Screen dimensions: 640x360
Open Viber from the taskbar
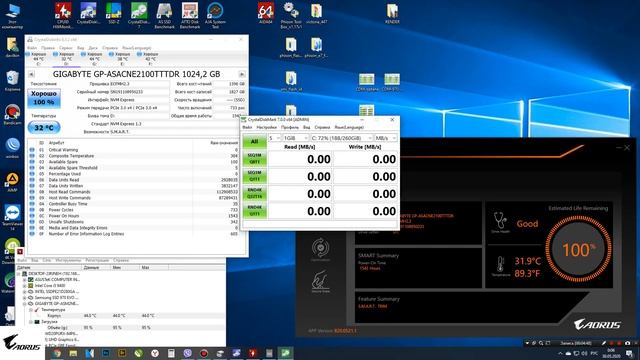click(x=187, y=353)
